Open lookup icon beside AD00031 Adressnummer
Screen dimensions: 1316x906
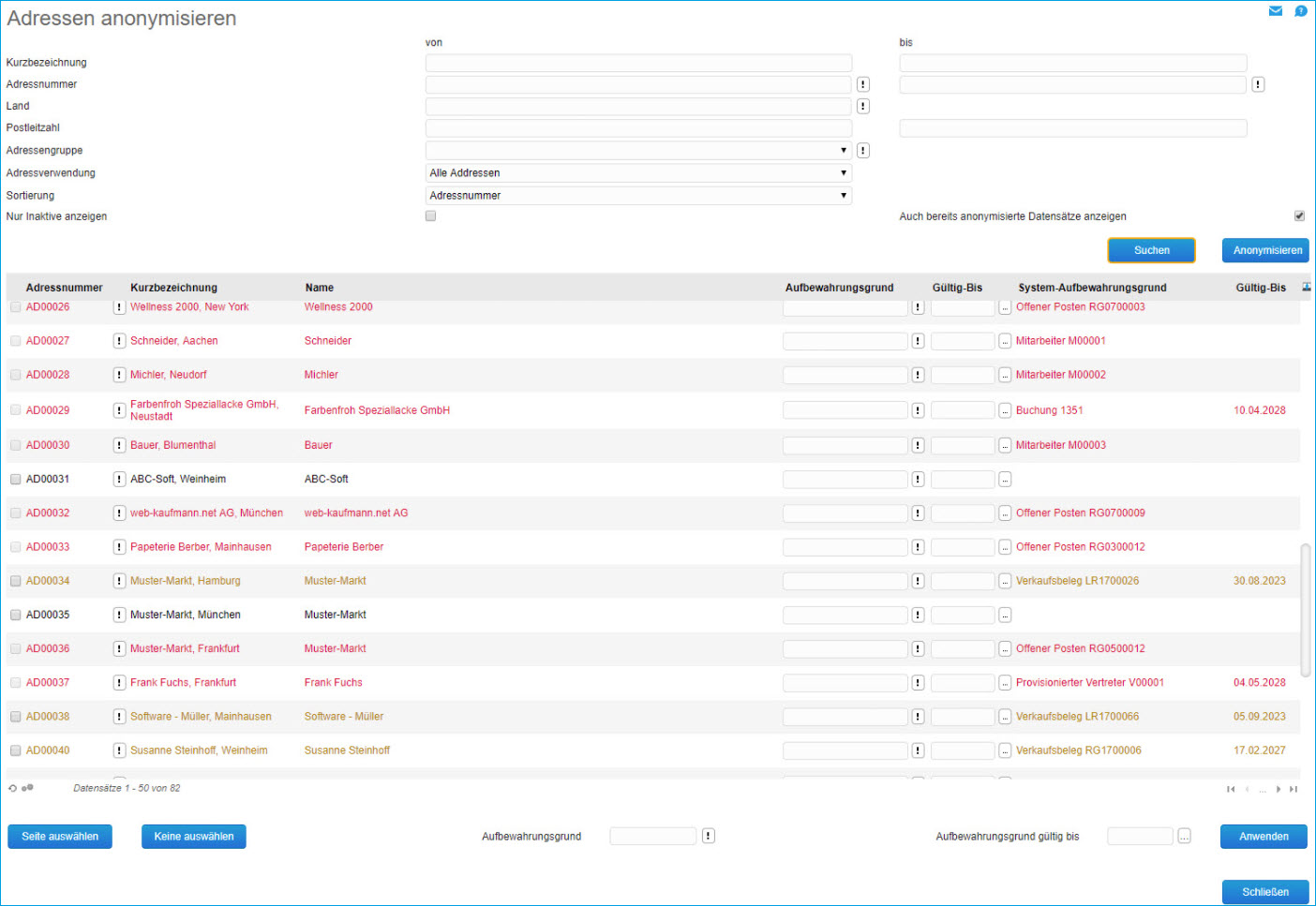click(x=119, y=480)
